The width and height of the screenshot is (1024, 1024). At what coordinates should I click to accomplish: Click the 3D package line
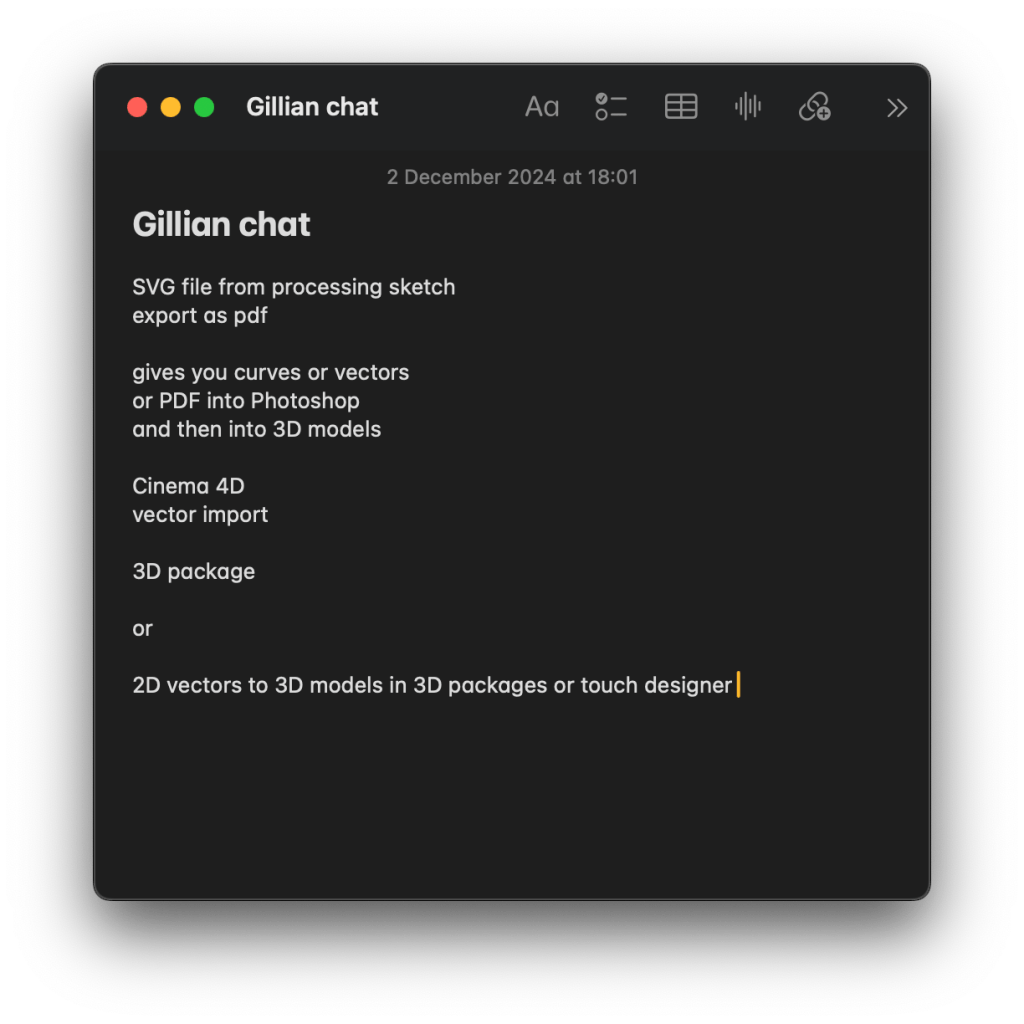pyautogui.click(x=194, y=572)
